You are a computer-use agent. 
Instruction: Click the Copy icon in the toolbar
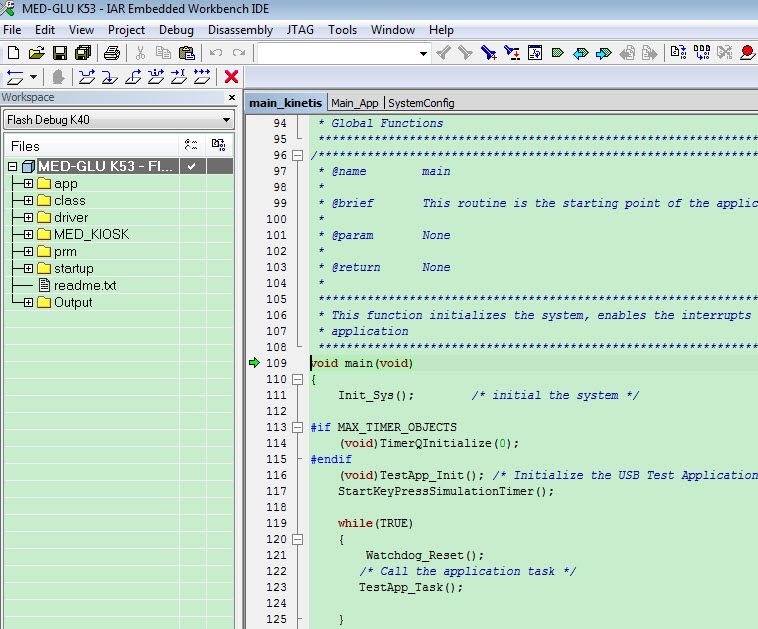[x=163, y=53]
